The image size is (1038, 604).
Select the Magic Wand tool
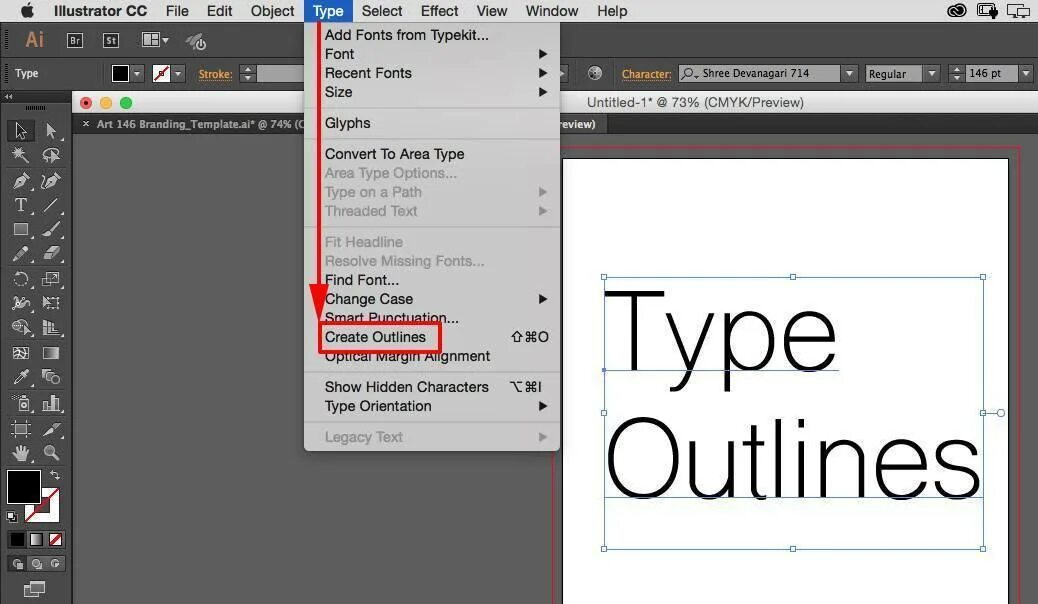(21, 155)
